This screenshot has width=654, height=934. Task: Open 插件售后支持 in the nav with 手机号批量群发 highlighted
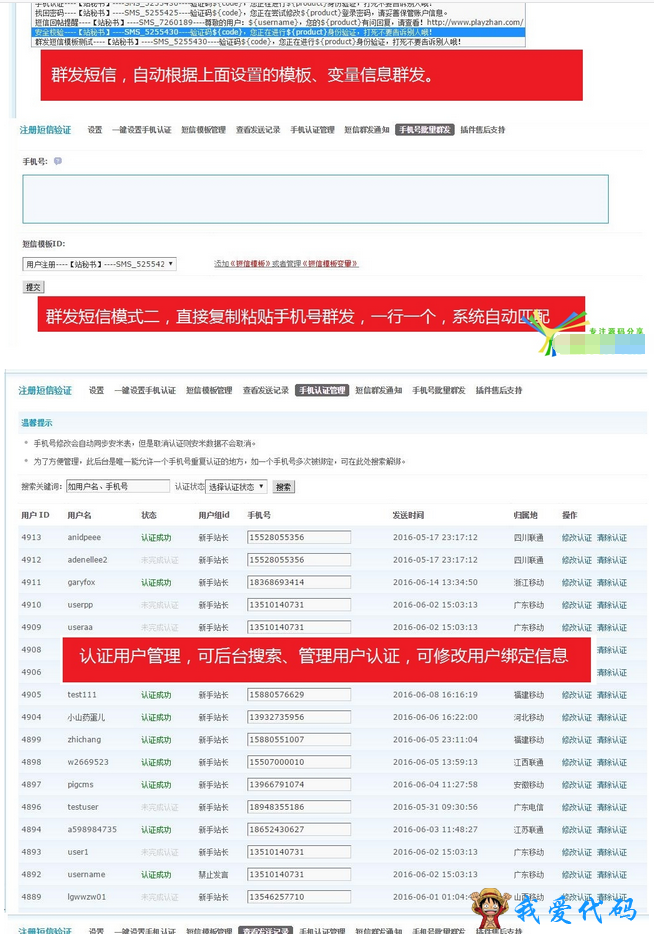pos(482,130)
